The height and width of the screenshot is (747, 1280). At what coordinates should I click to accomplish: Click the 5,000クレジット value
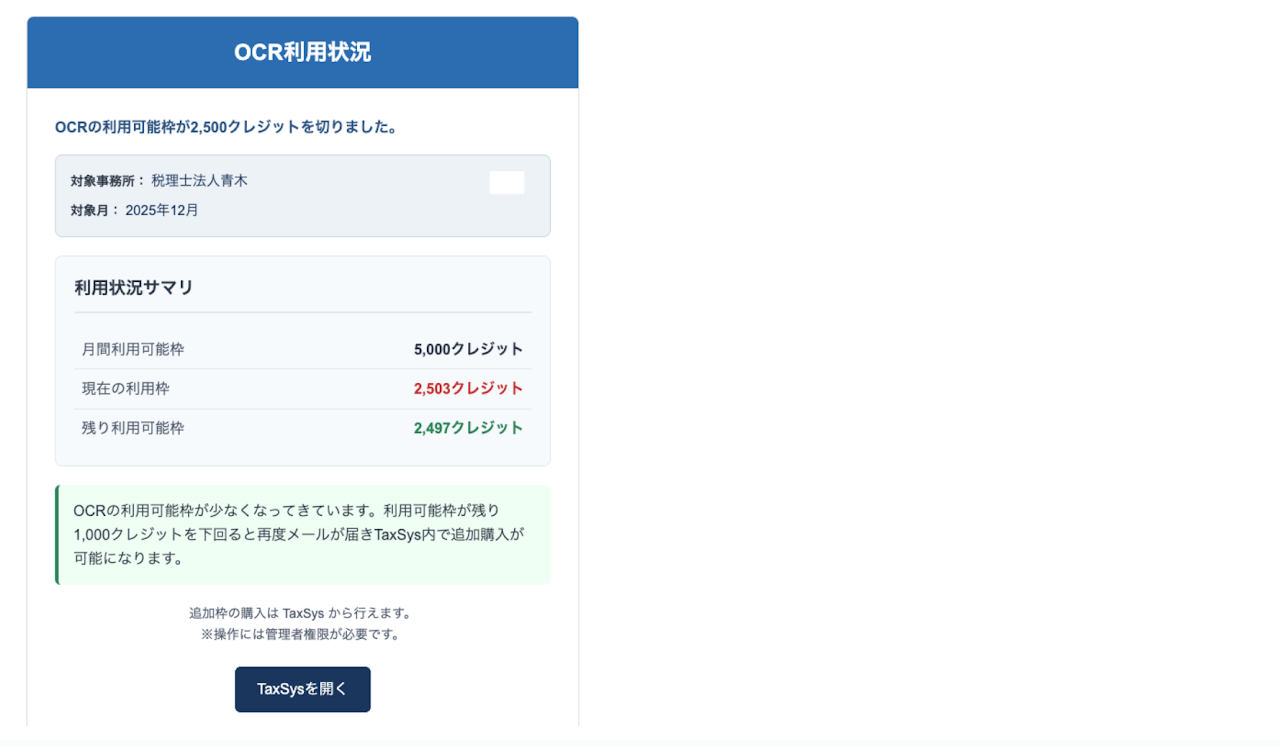coord(468,349)
